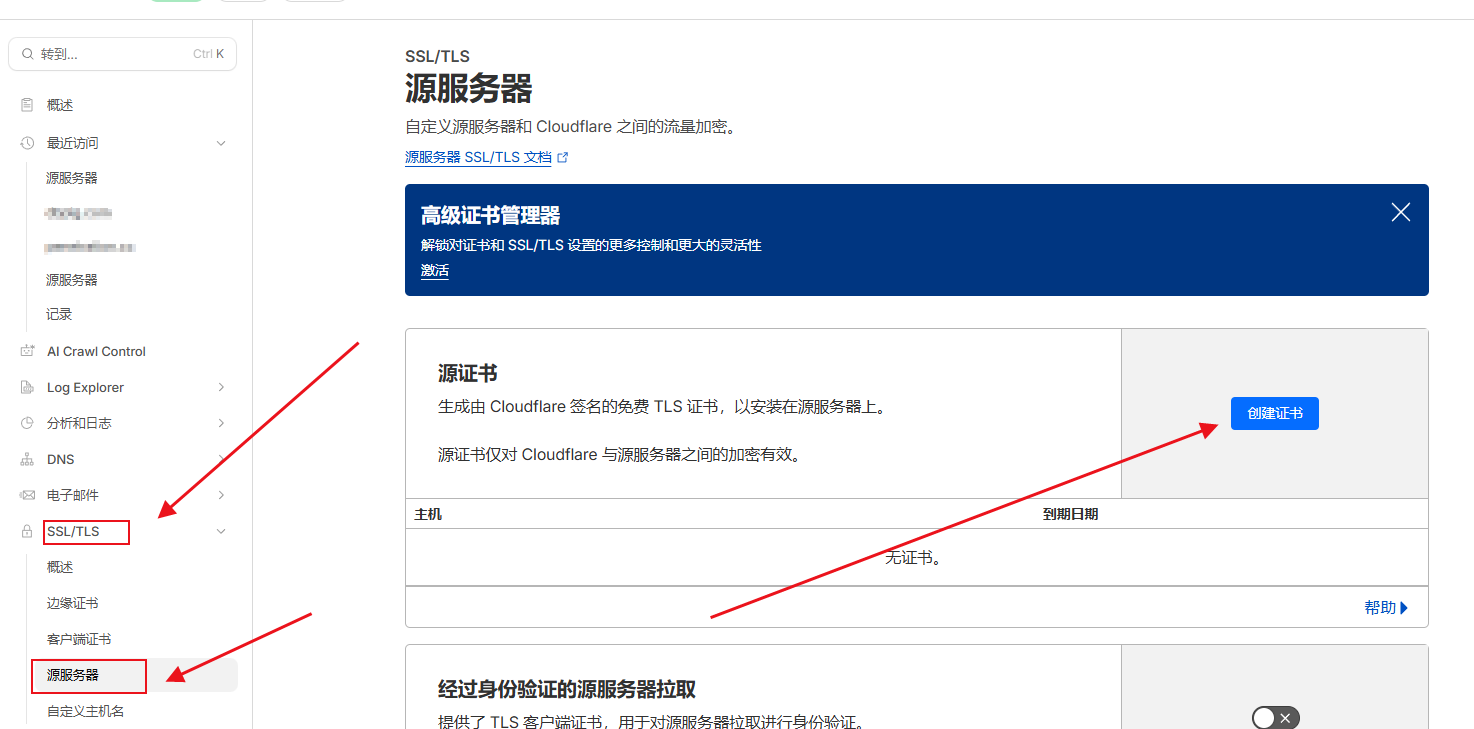Open 客户端证书 menu item
Image resolution: width=1474 pixels, height=729 pixels.
(79, 639)
